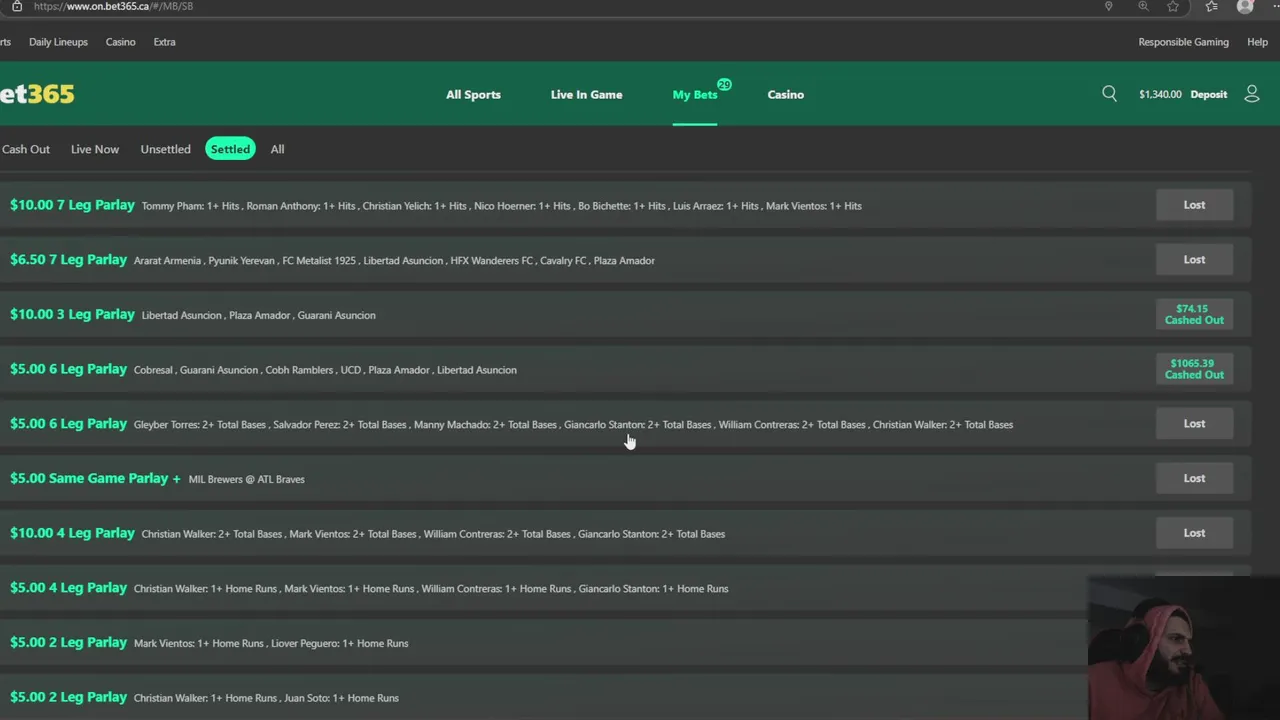Click Lost badge on $10.00 4 Leg Parlay
The width and height of the screenshot is (1280, 720).
(1194, 533)
